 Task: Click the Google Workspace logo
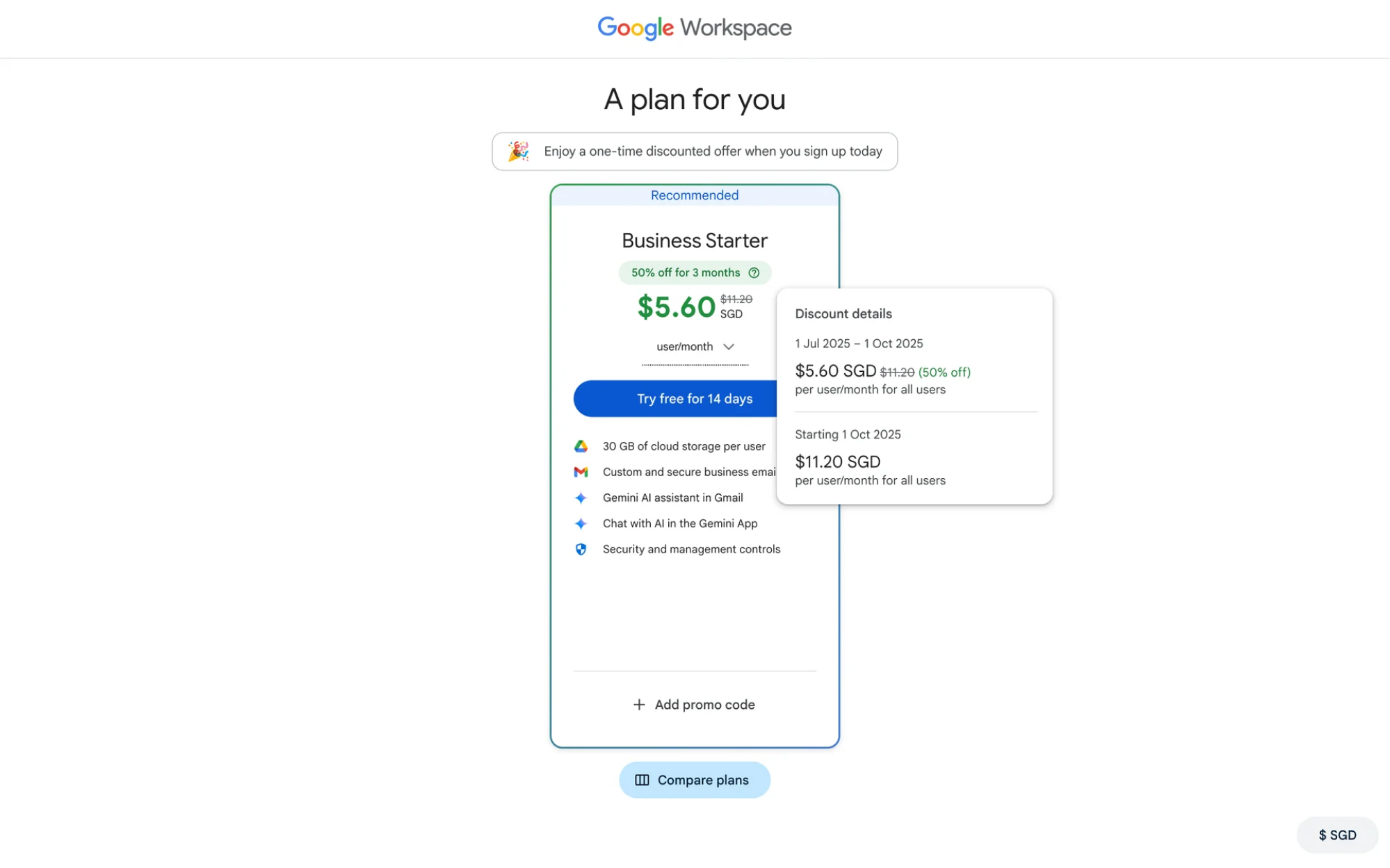point(694,28)
